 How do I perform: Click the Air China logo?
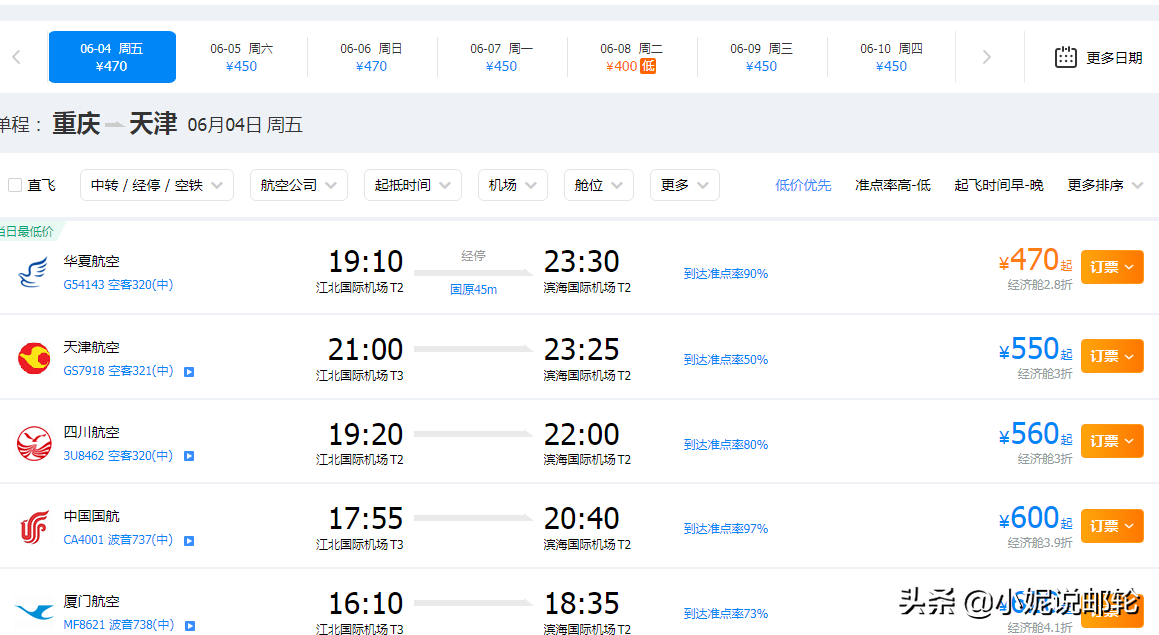(34, 527)
